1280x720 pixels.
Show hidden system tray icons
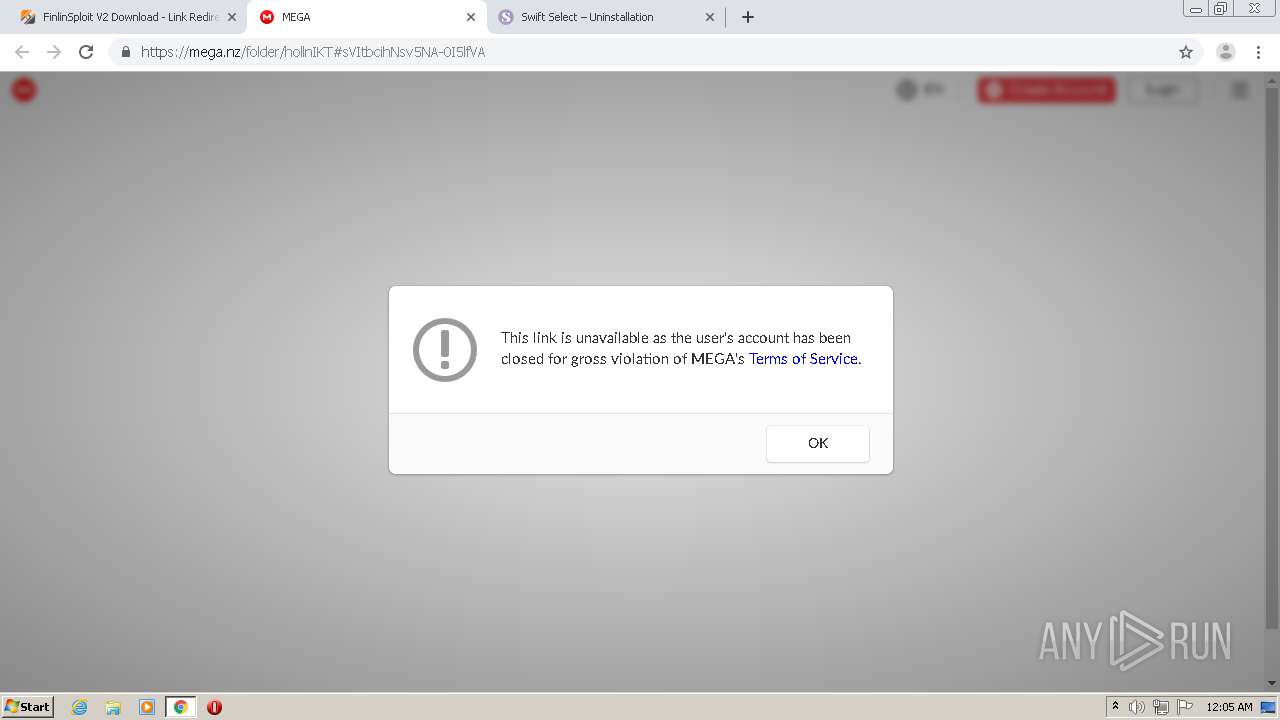tap(1115, 706)
